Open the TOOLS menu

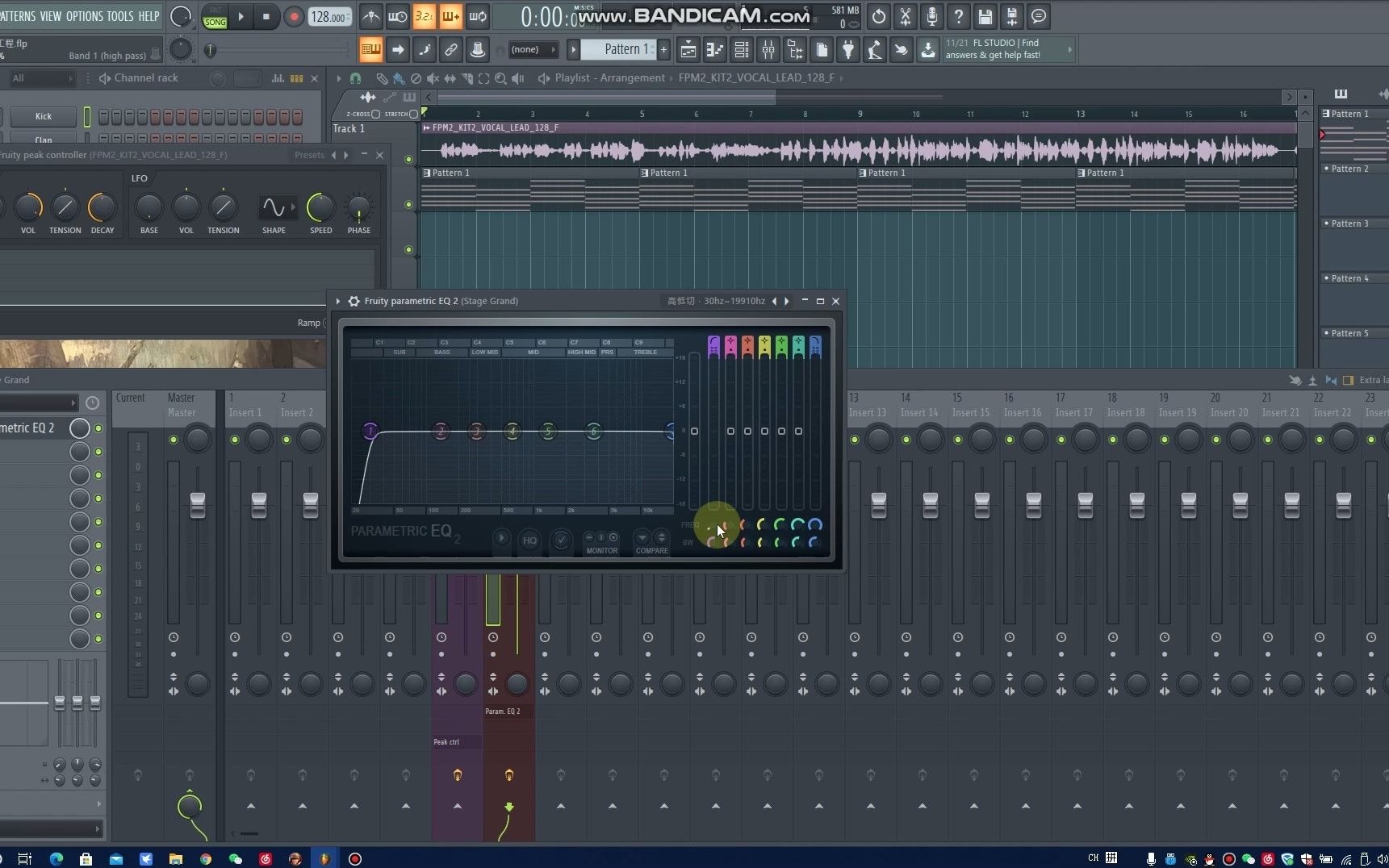tap(120, 16)
